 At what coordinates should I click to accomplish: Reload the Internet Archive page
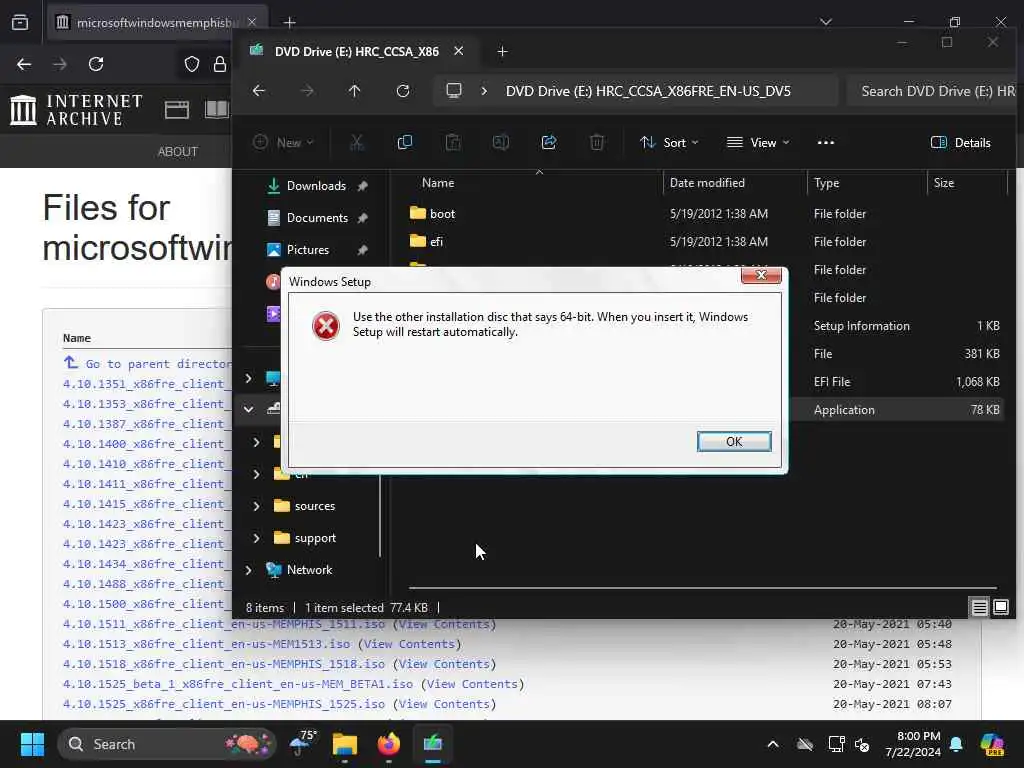click(x=96, y=64)
